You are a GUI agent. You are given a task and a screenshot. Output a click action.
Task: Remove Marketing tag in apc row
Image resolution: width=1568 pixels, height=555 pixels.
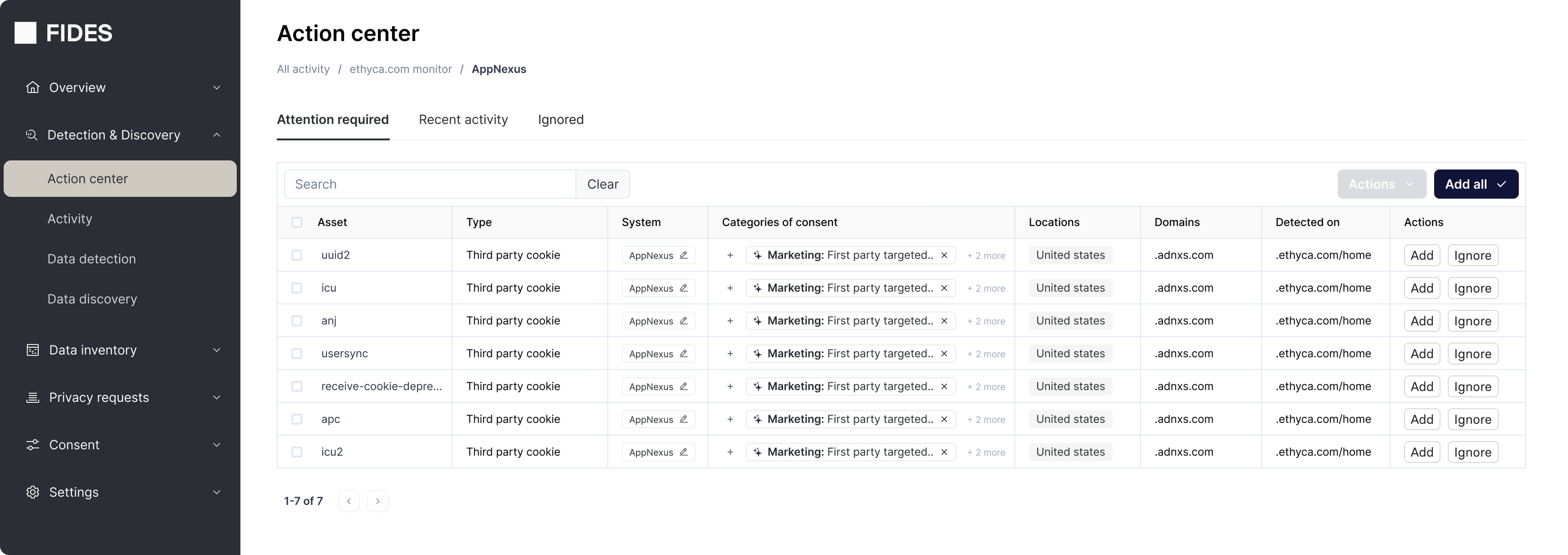pos(944,419)
